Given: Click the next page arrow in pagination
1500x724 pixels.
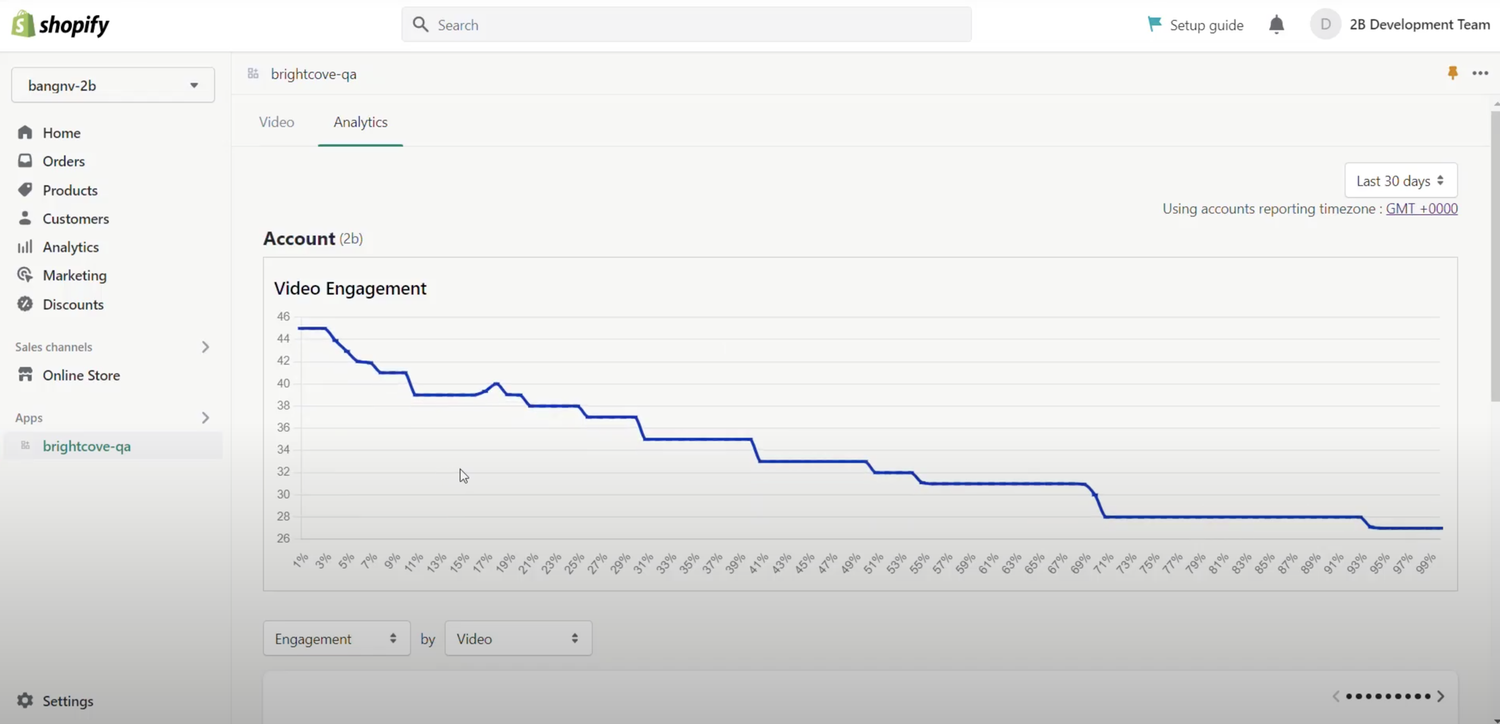Looking at the screenshot, I should [1441, 696].
